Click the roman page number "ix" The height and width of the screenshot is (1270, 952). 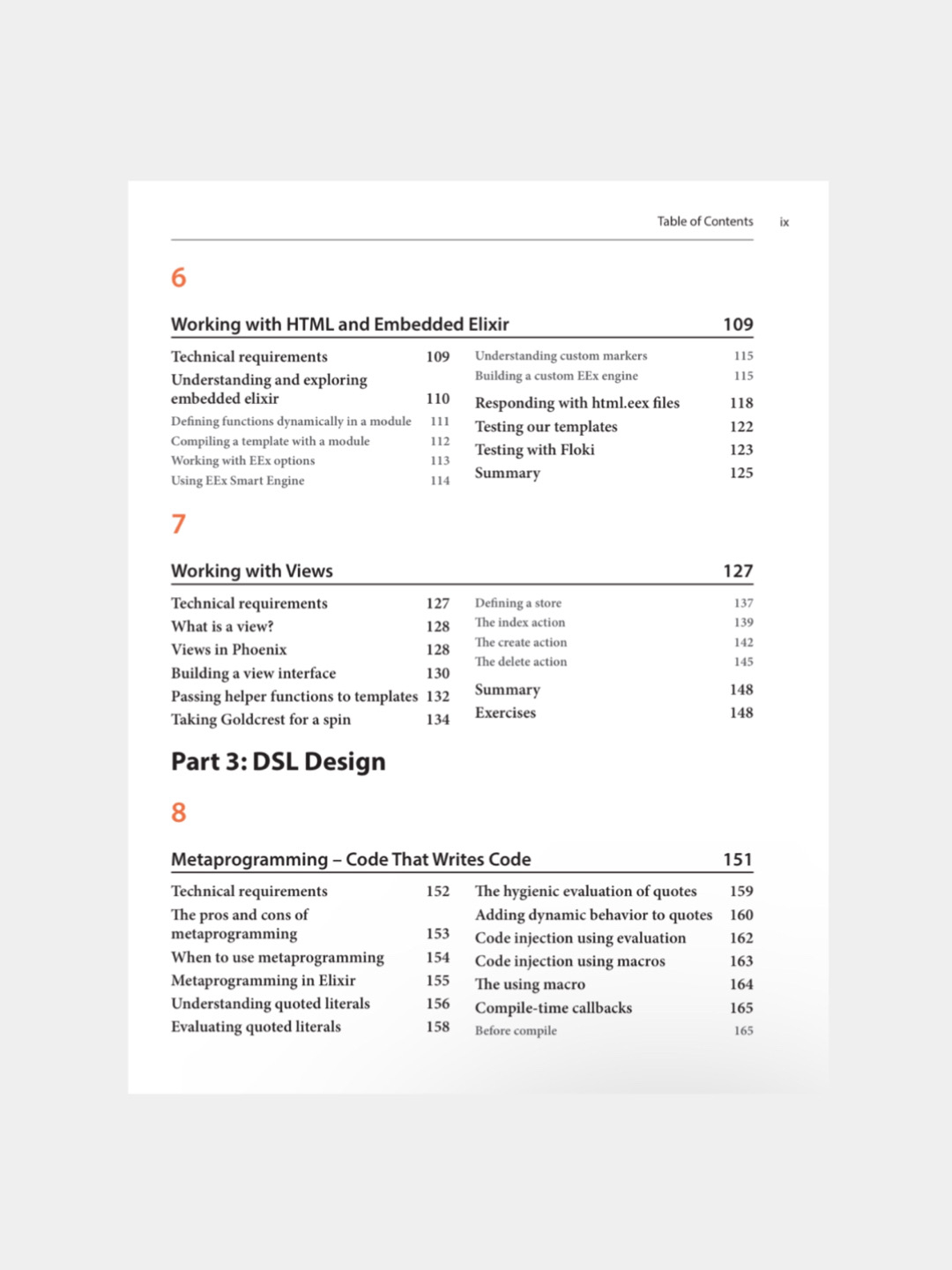click(784, 222)
